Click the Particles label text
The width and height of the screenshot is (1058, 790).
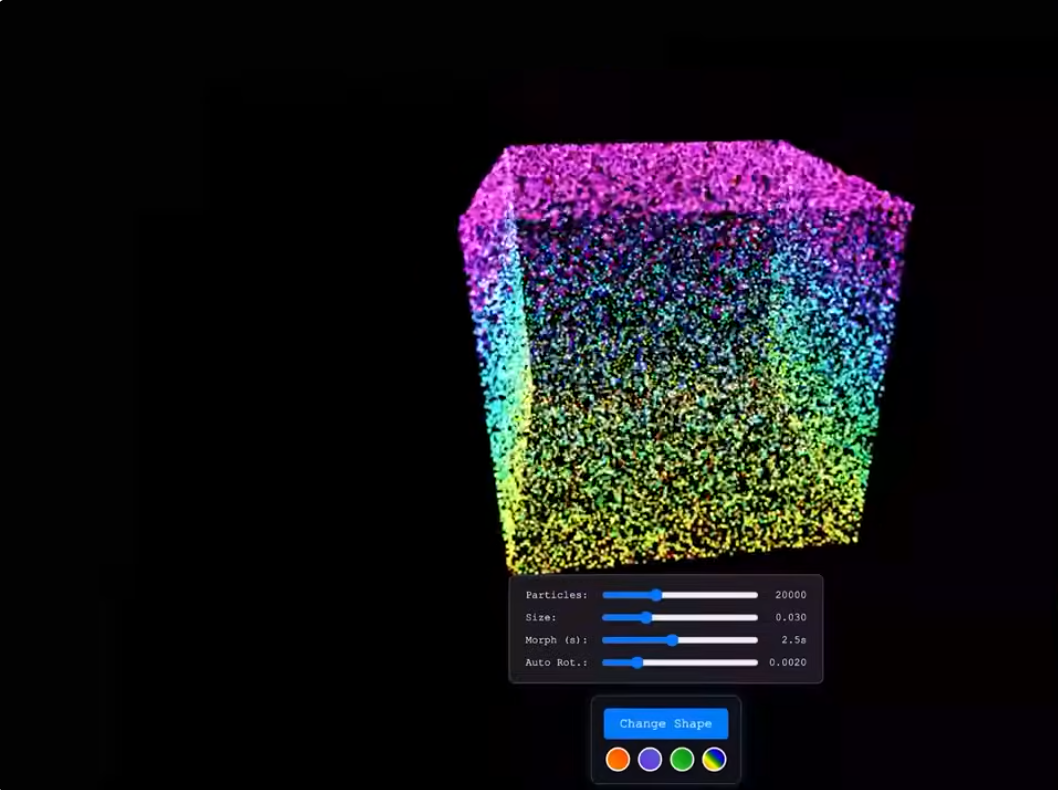556,595
